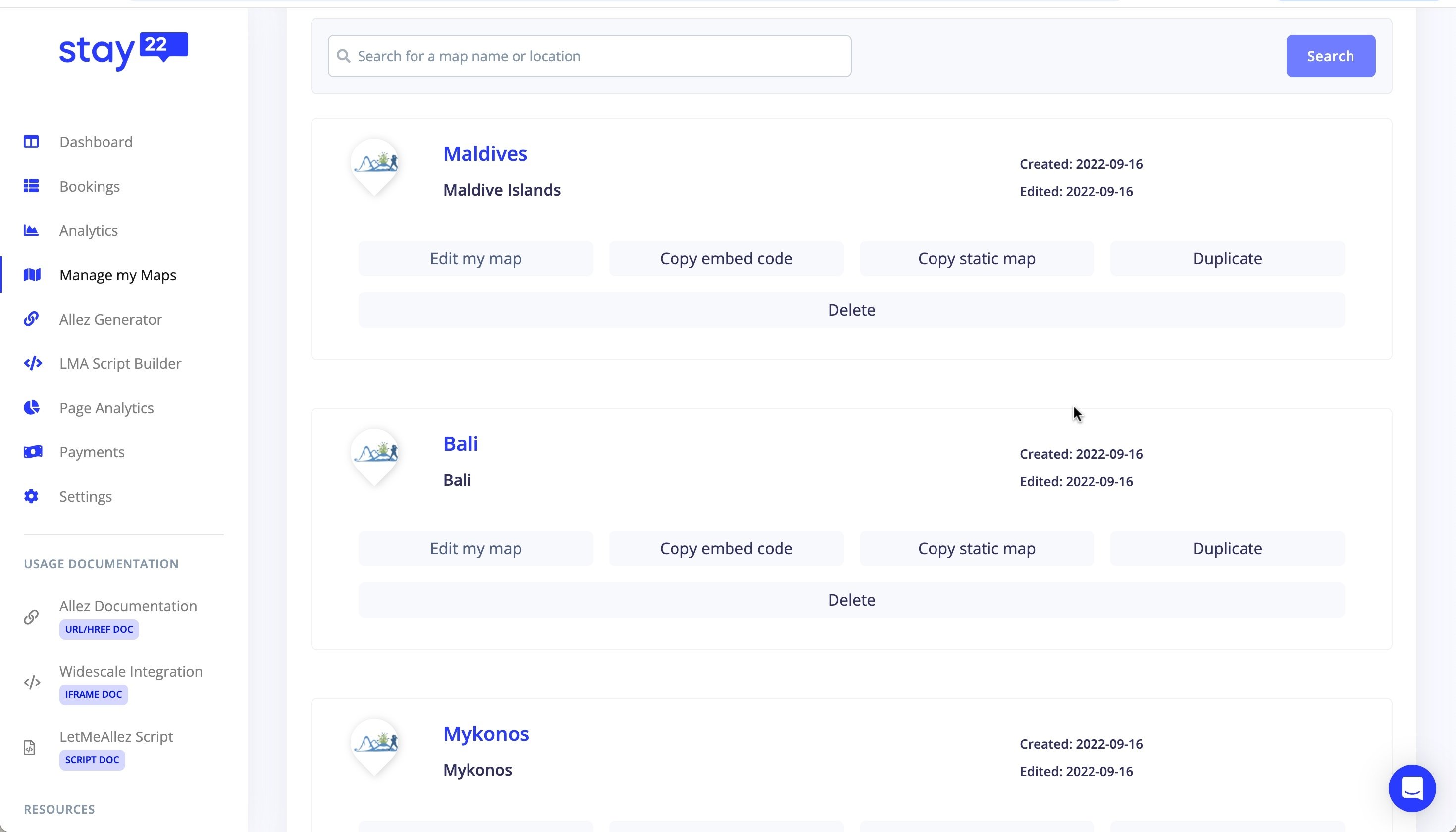Click the Page Analytics pie icon
The height and width of the screenshot is (832, 1456).
[31, 407]
